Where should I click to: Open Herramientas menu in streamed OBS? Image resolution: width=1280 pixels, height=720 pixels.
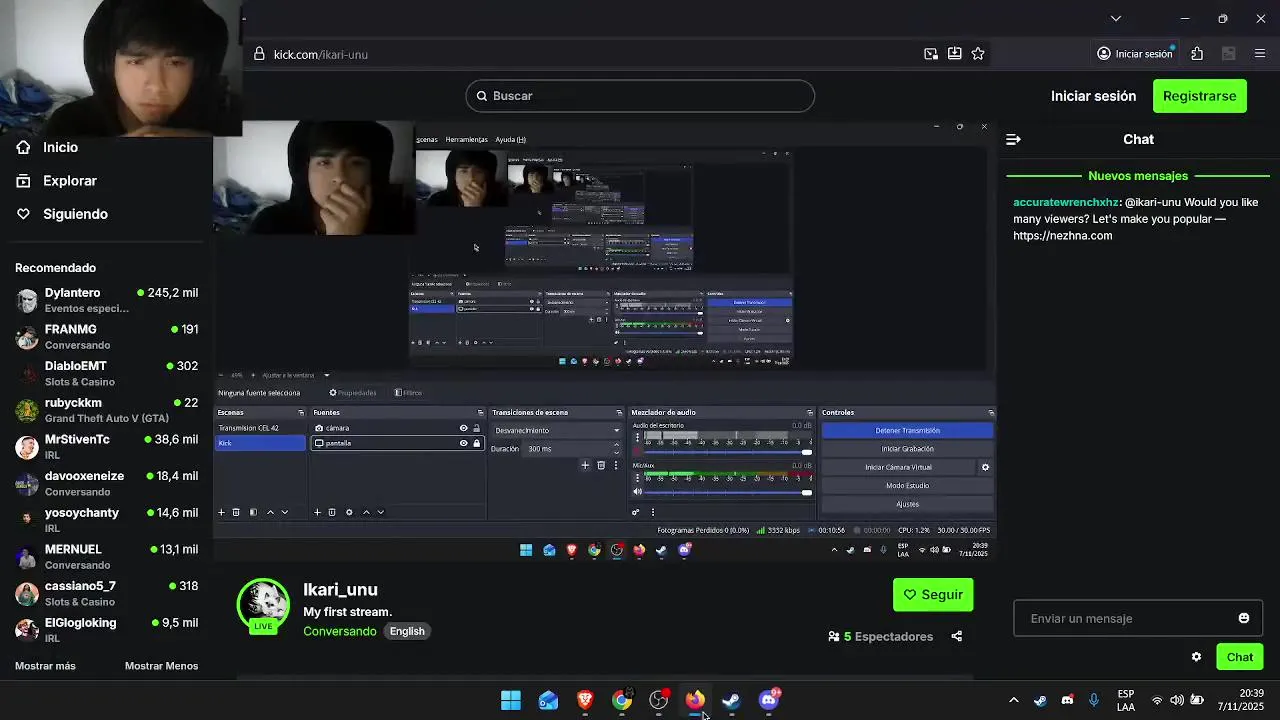click(467, 139)
